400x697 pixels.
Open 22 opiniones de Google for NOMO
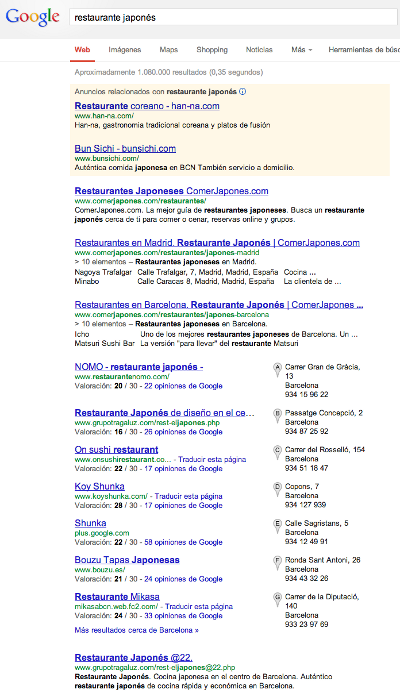pos(183,386)
